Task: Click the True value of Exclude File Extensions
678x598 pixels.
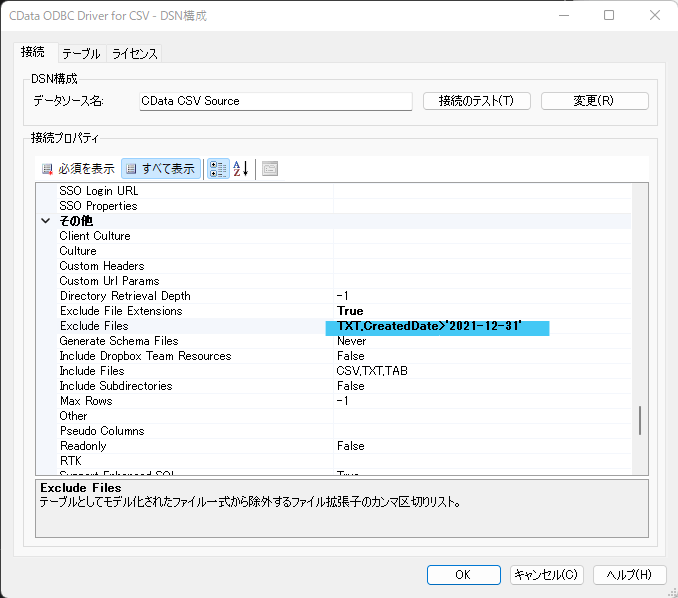Action: [350, 311]
